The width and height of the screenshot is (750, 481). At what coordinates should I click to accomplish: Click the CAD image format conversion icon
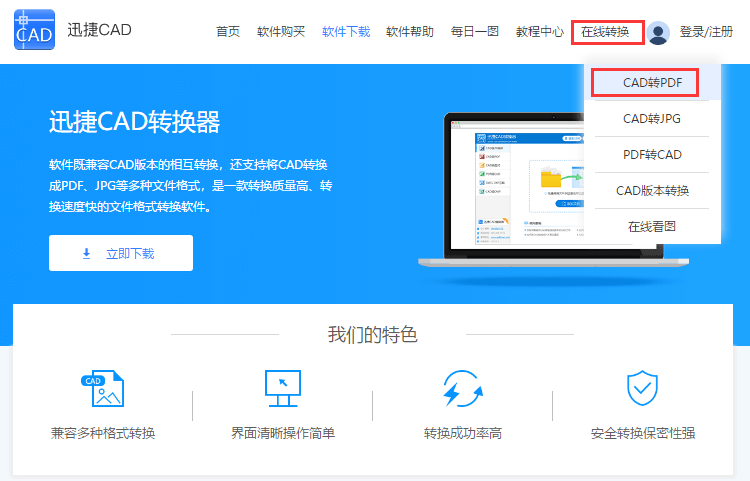103,389
